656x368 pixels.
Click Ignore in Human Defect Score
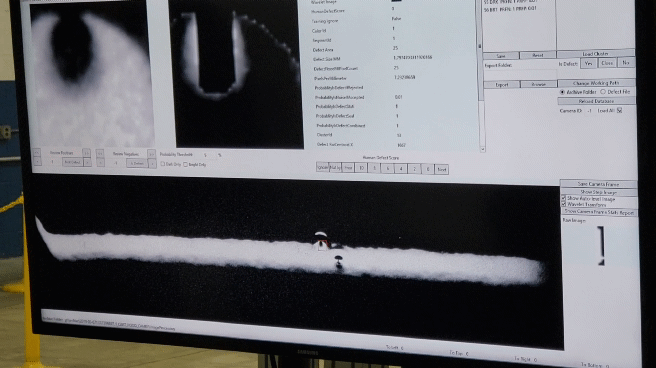(x=323, y=167)
